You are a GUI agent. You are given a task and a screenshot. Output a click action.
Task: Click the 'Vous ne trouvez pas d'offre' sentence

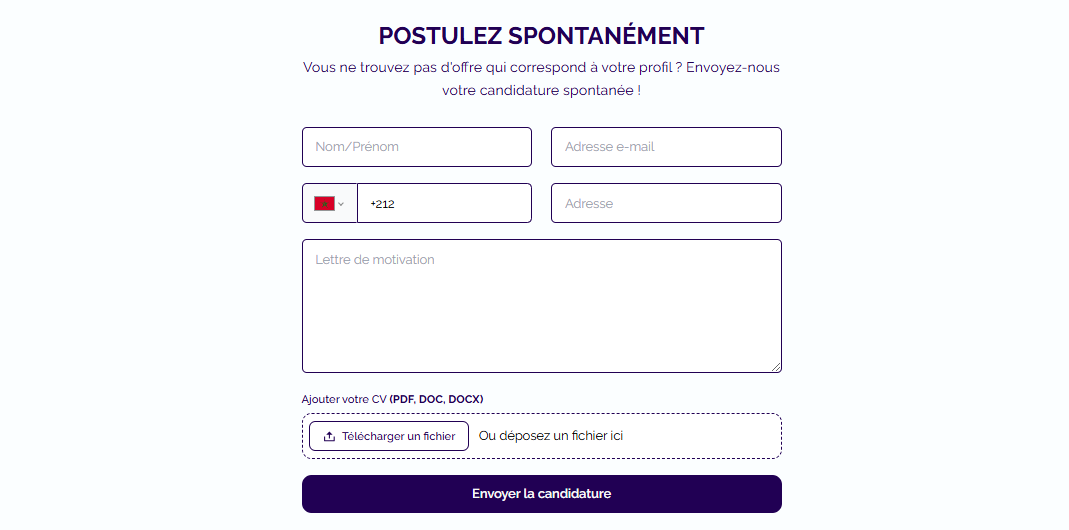pos(541,68)
